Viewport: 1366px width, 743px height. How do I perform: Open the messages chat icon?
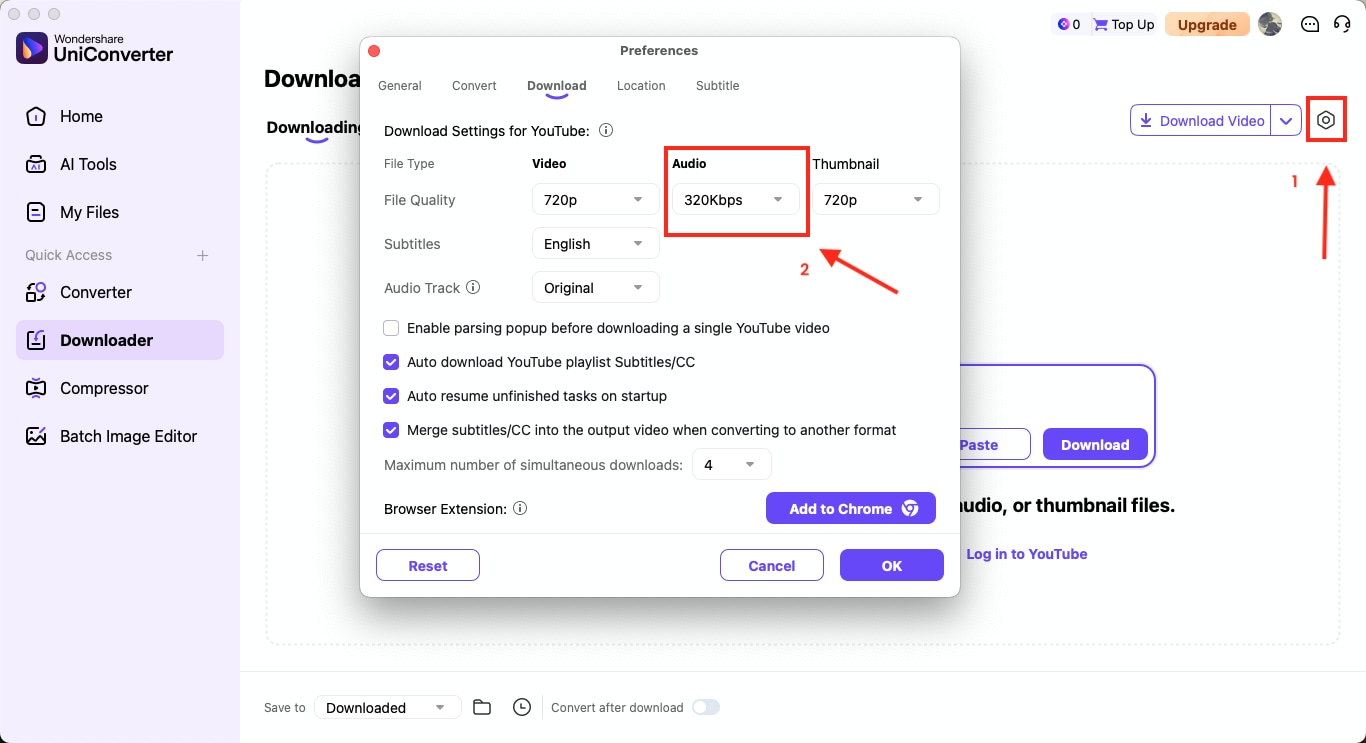tap(1310, 24)
